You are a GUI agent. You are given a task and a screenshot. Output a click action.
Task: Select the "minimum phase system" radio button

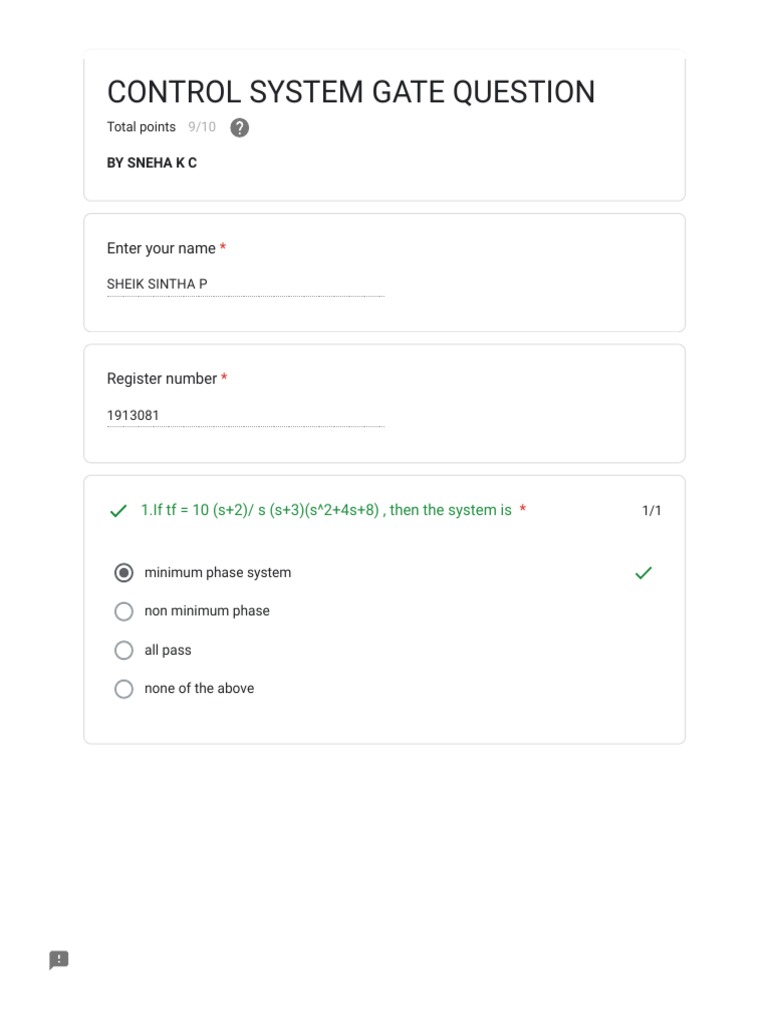(x=124, y=573)
